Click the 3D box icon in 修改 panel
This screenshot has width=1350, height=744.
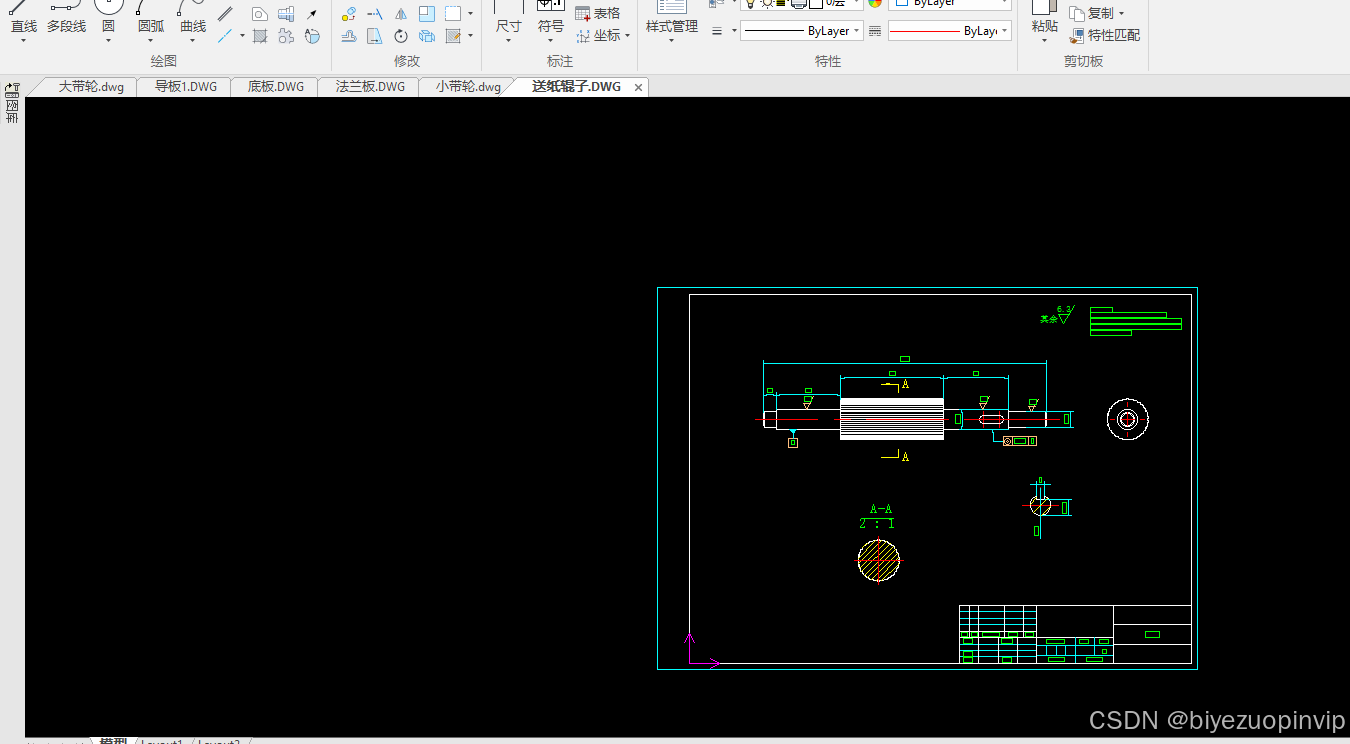pos(427,36)
